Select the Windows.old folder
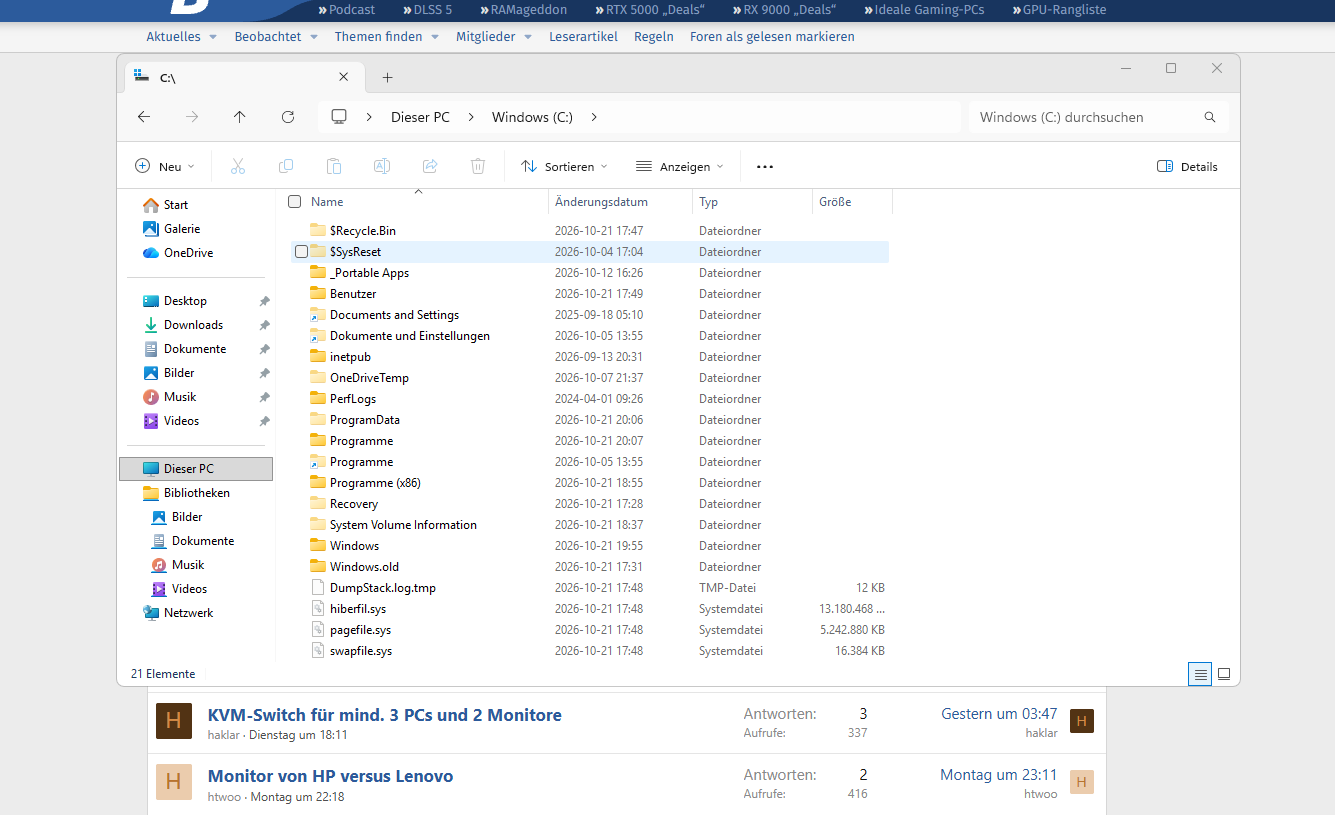1335x815 pixels. [x=590, y=567]
